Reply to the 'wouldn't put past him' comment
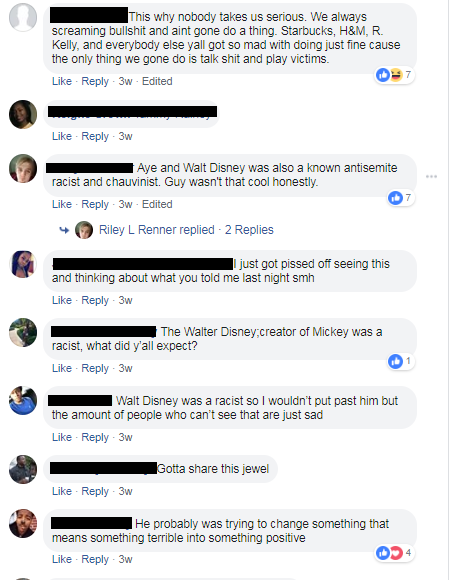Screen dimensions: 449x580 point(95,437)
